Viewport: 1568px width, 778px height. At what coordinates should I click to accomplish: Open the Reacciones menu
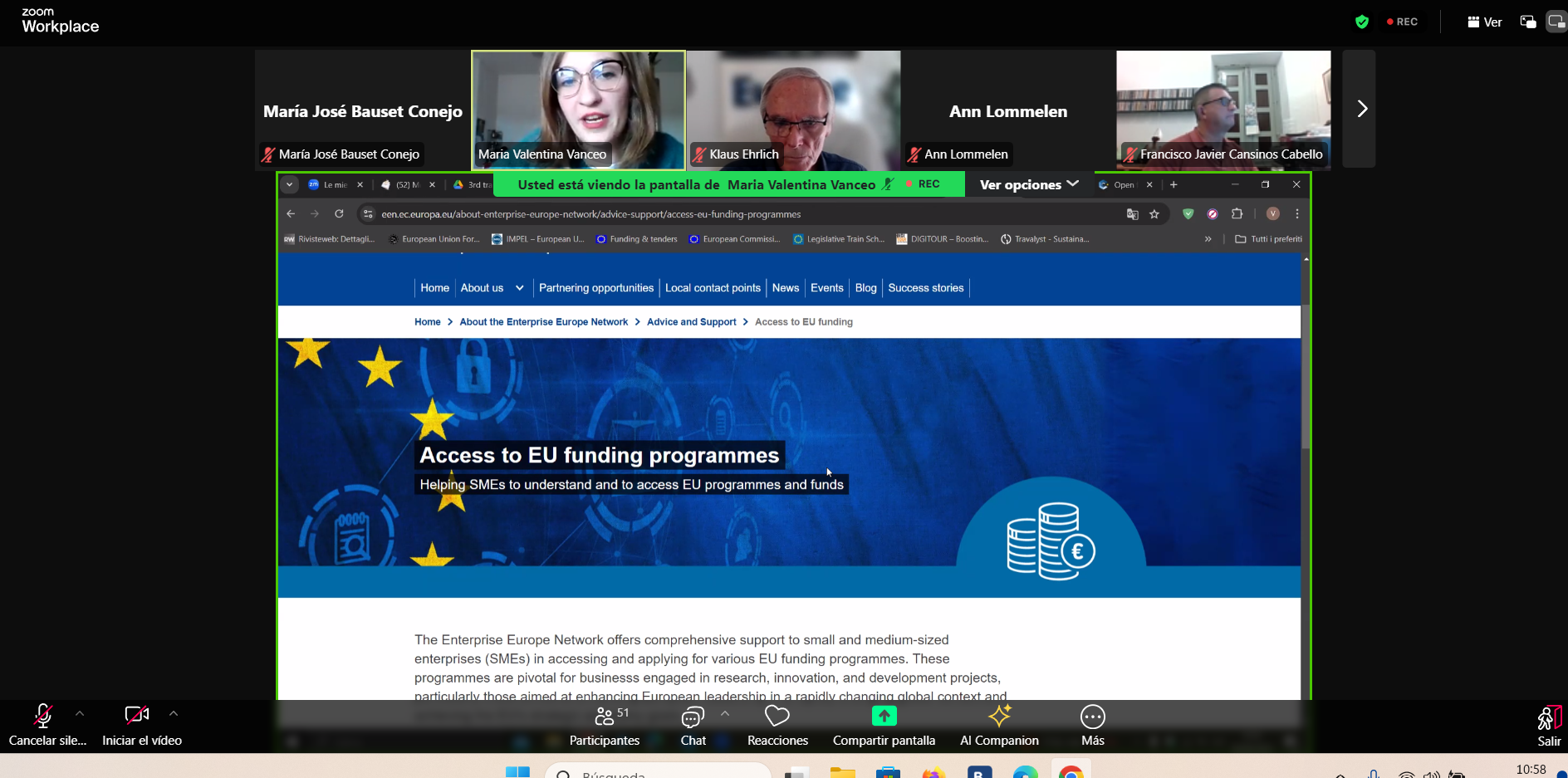pos(777,725)
